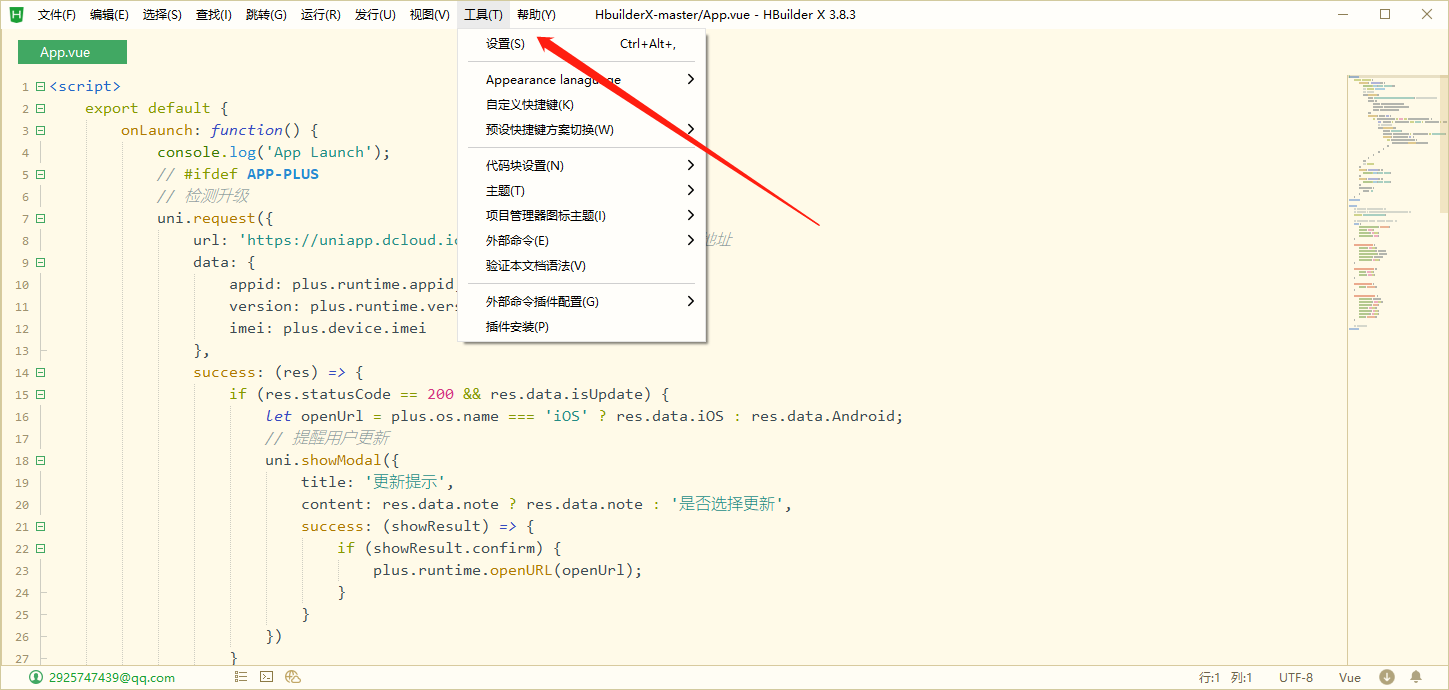
Task: Open the integrated terminal icon in status bar
Action: pyautogui.click(x=266, y=676)
